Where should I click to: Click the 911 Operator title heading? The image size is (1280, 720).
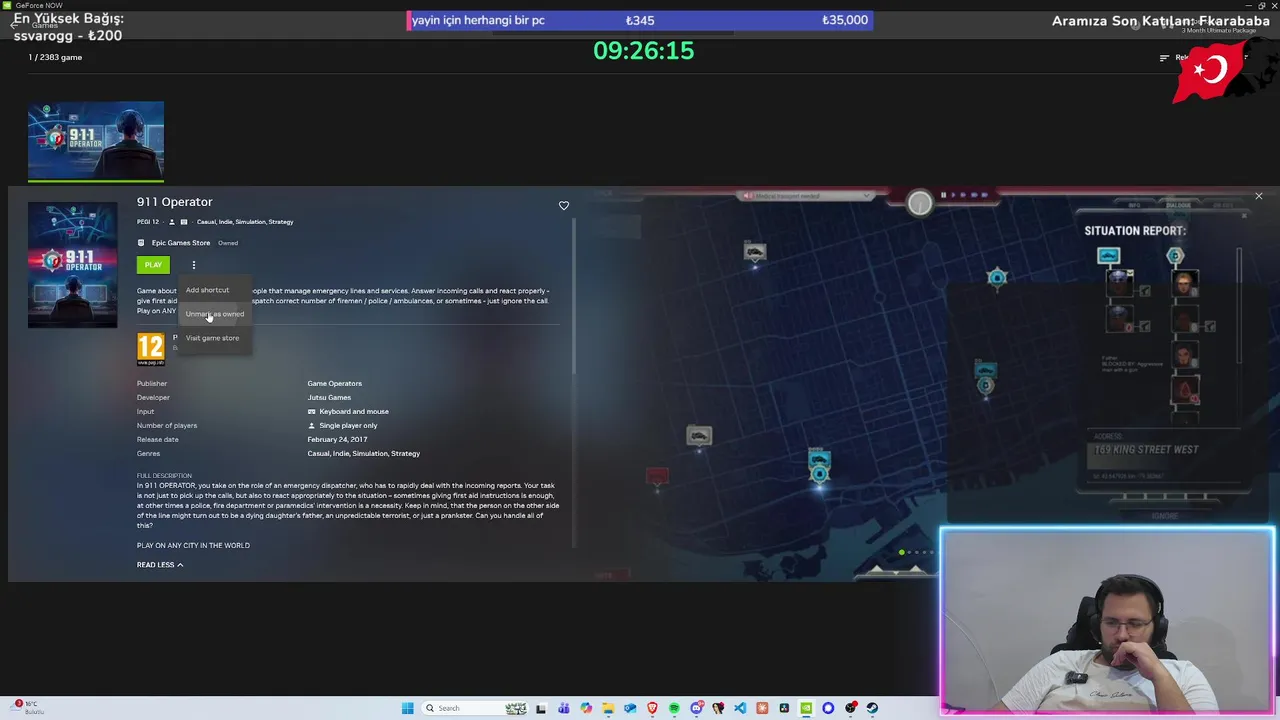(174, 202)
